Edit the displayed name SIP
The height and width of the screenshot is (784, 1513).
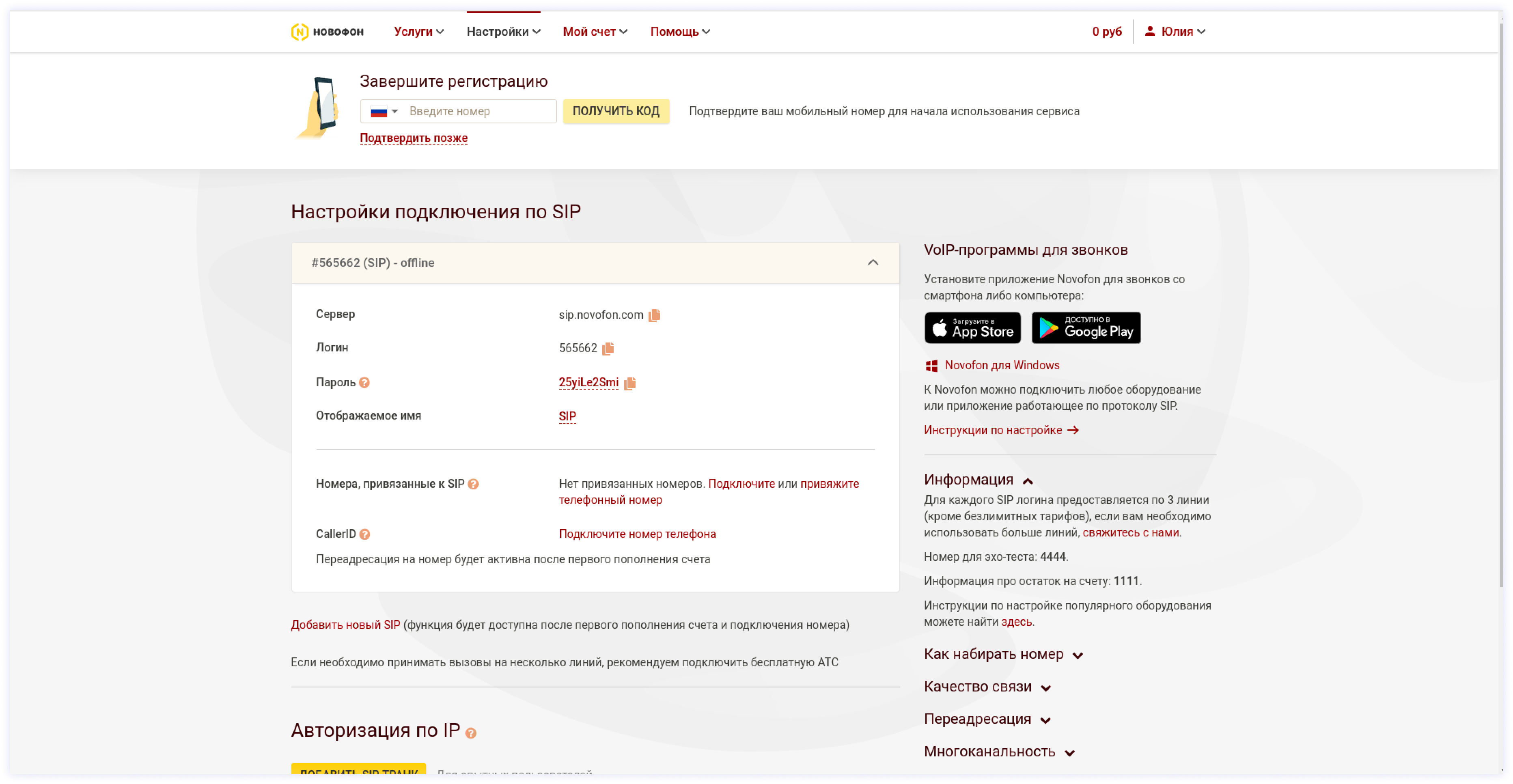[x=567, y=417]
